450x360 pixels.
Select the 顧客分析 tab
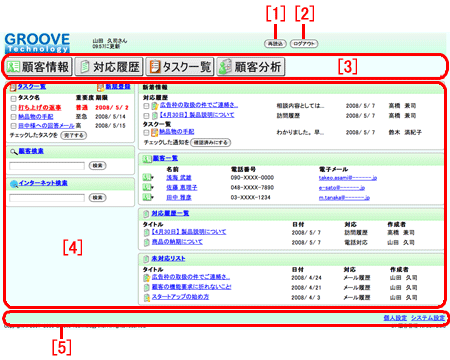(x=251, y=67)
